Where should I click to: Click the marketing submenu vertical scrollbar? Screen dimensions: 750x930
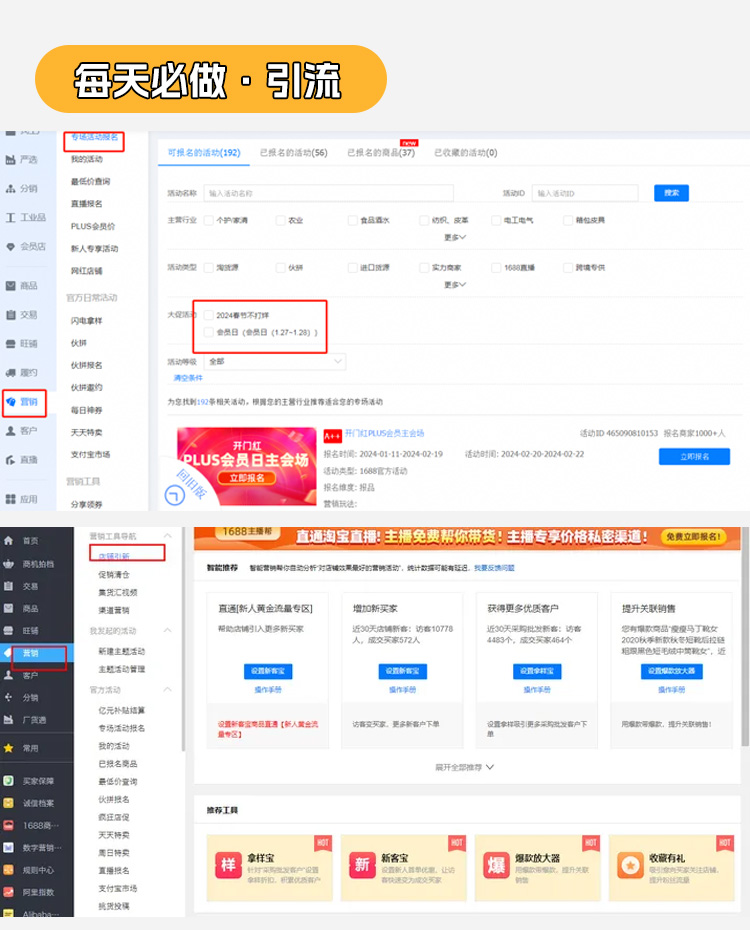tap(183, 639)
